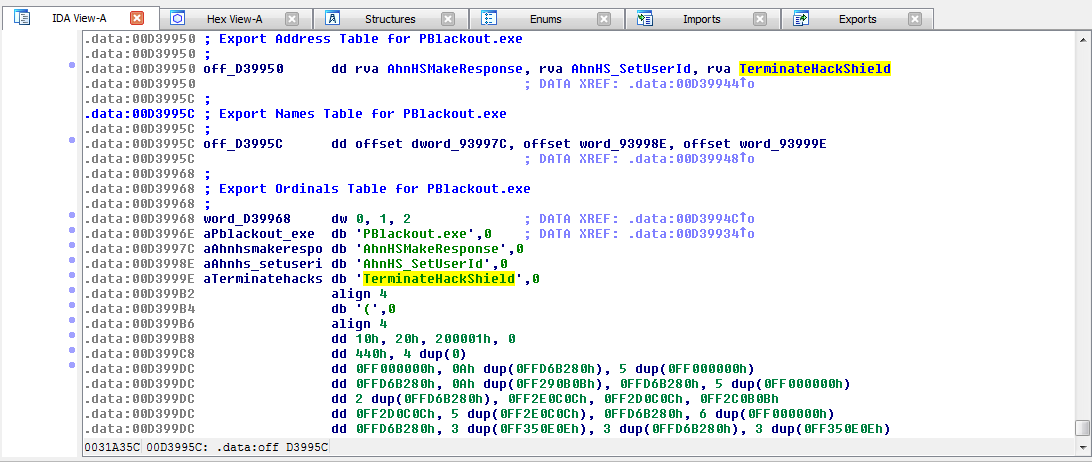Click breakpoint dot at off_D3995C line
1092x462 pixels.
click(72, 140)
